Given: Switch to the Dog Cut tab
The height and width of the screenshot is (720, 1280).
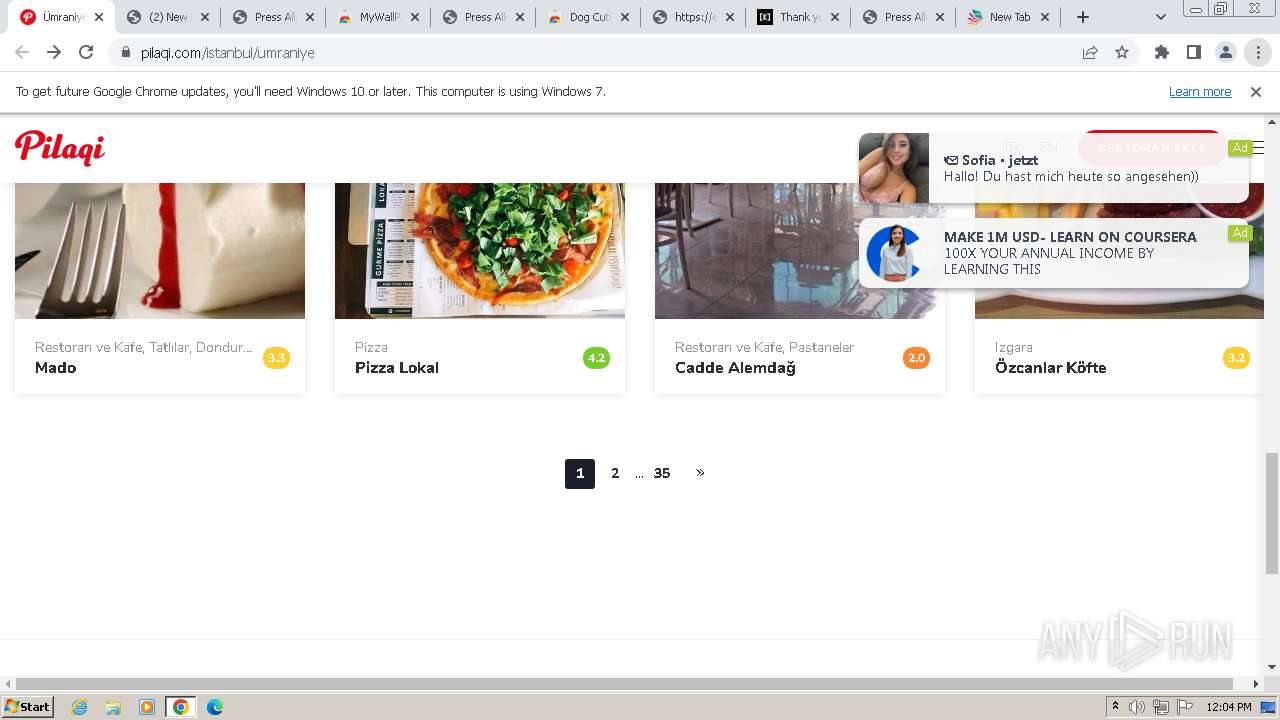Looking at the screenshot, I should pos(588,17).
